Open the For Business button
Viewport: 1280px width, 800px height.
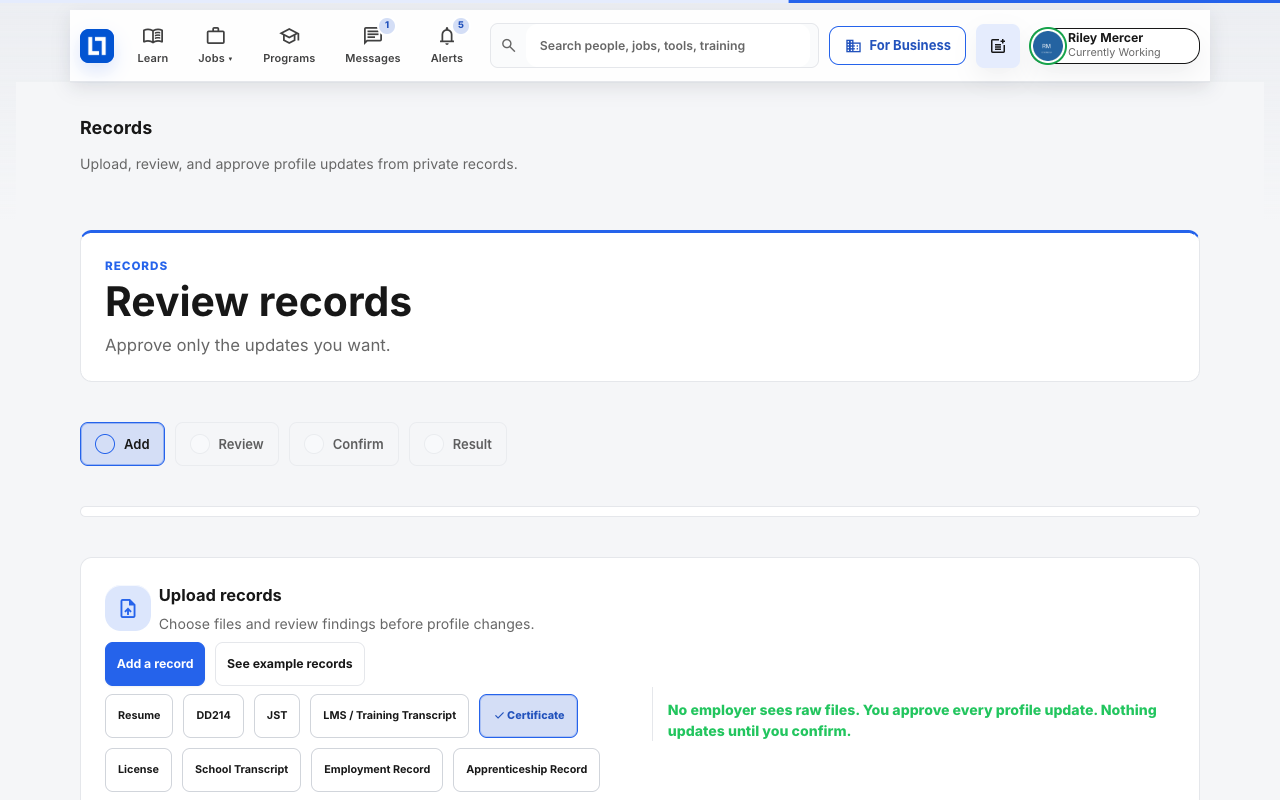pyautogui.click(x=897, y=46)
